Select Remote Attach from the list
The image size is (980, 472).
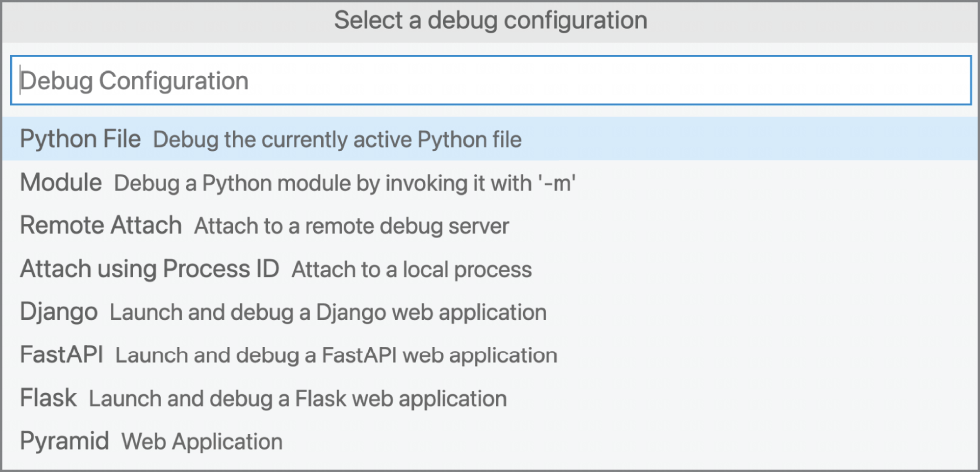[490, 226]
